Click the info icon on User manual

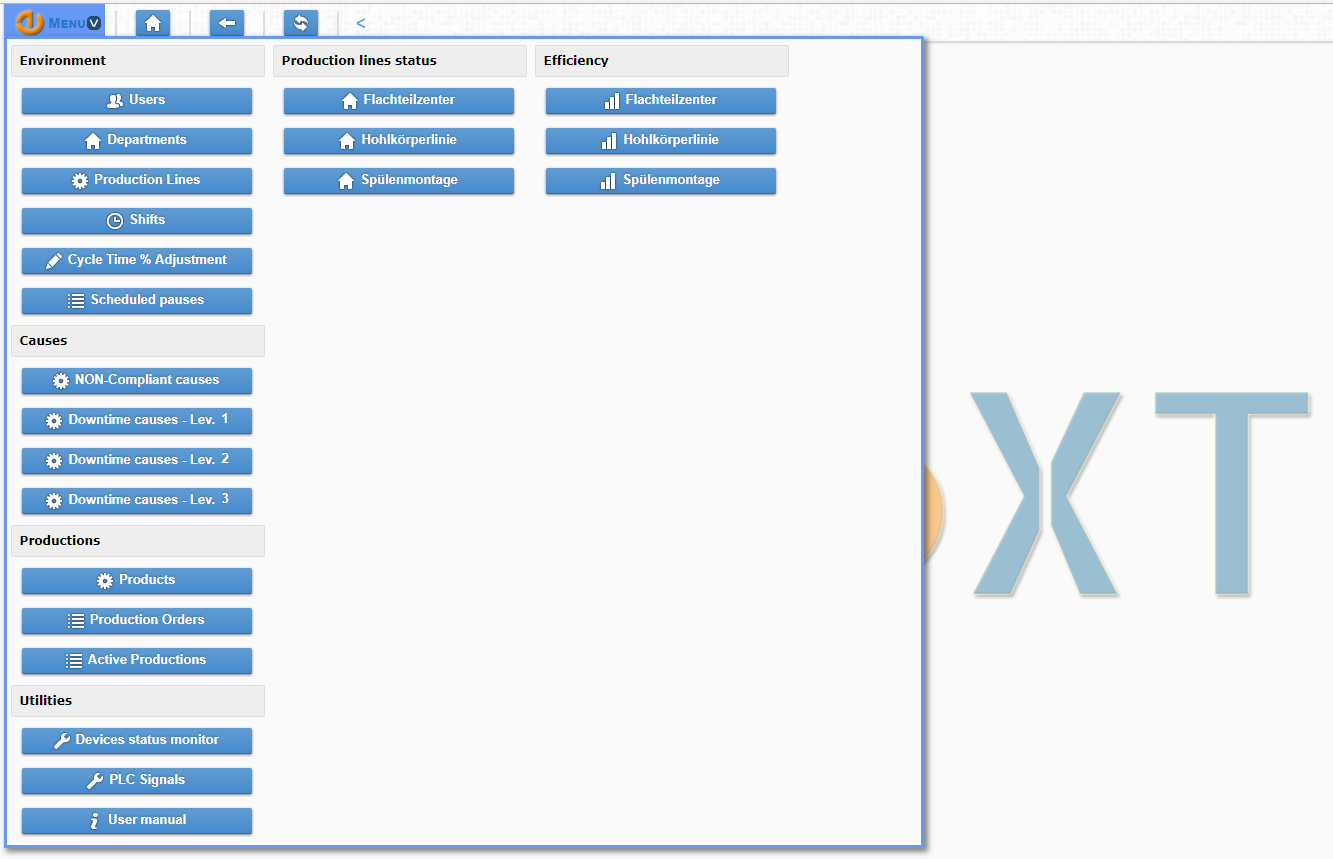95,820
